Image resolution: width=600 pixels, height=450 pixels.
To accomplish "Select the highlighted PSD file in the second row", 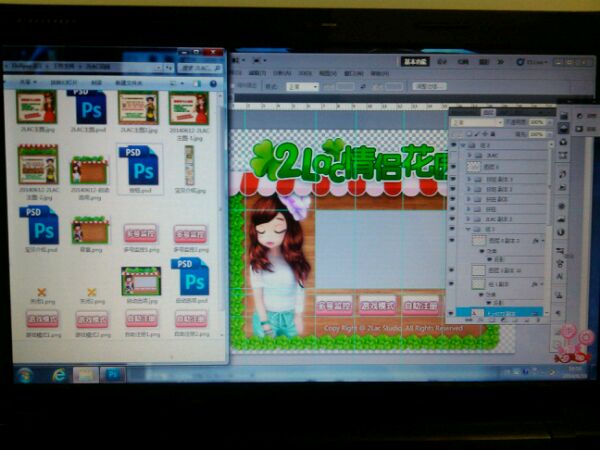I will pyautogui.click(x=140, y=169).
